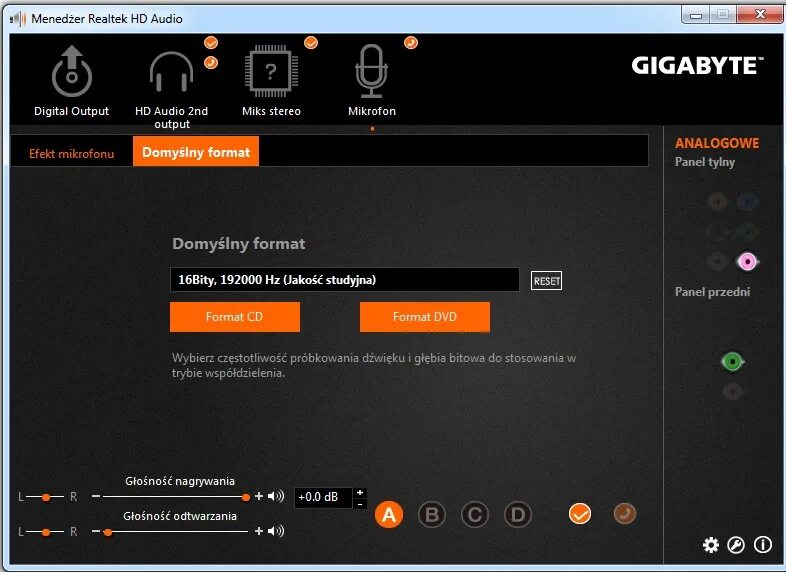786x574 pixels.
Task: Select preset A
Action: click(388, 515)
